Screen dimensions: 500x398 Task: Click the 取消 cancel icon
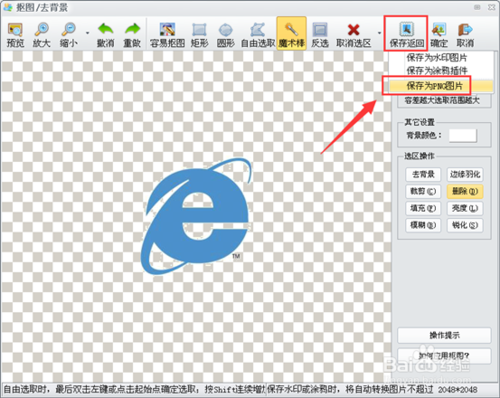pos(465,35)
